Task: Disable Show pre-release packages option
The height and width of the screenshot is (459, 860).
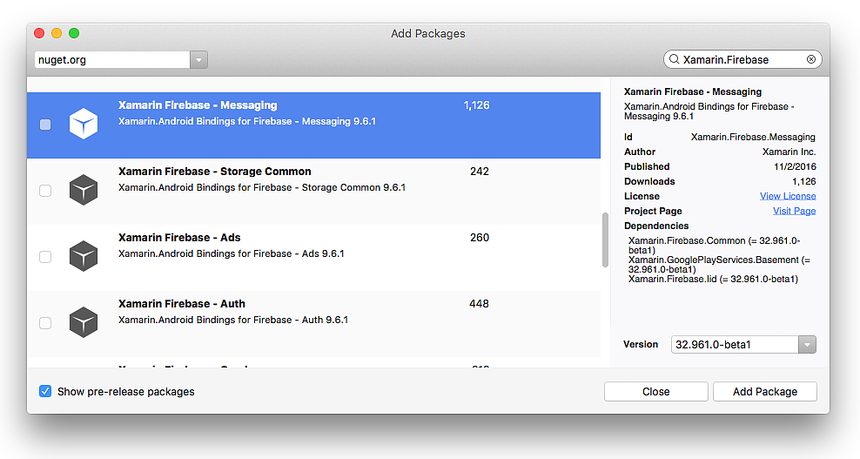Action: 45,391
